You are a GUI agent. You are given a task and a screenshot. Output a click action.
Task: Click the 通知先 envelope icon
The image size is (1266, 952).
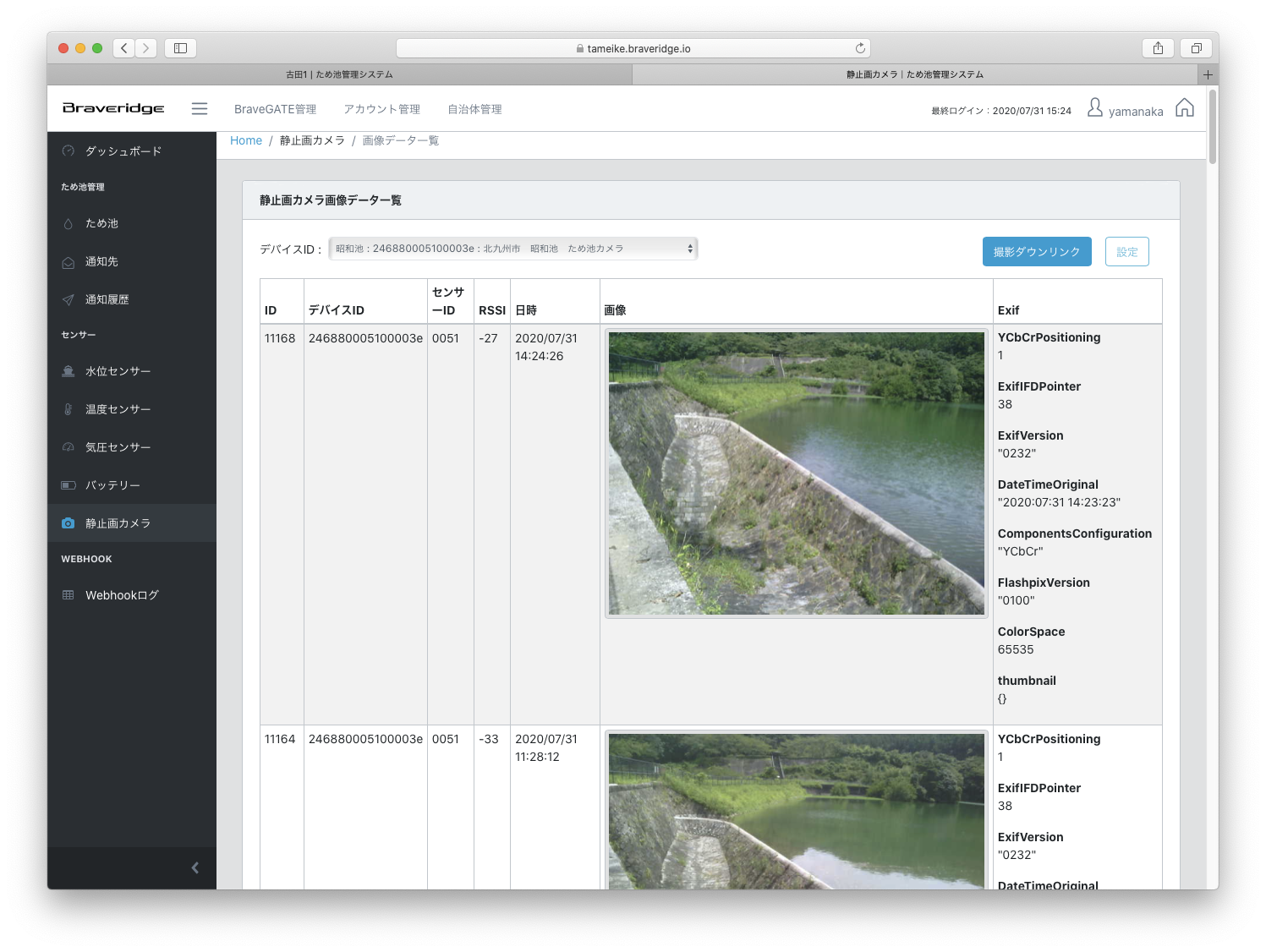pyautogui.click(x=69, y=262)
